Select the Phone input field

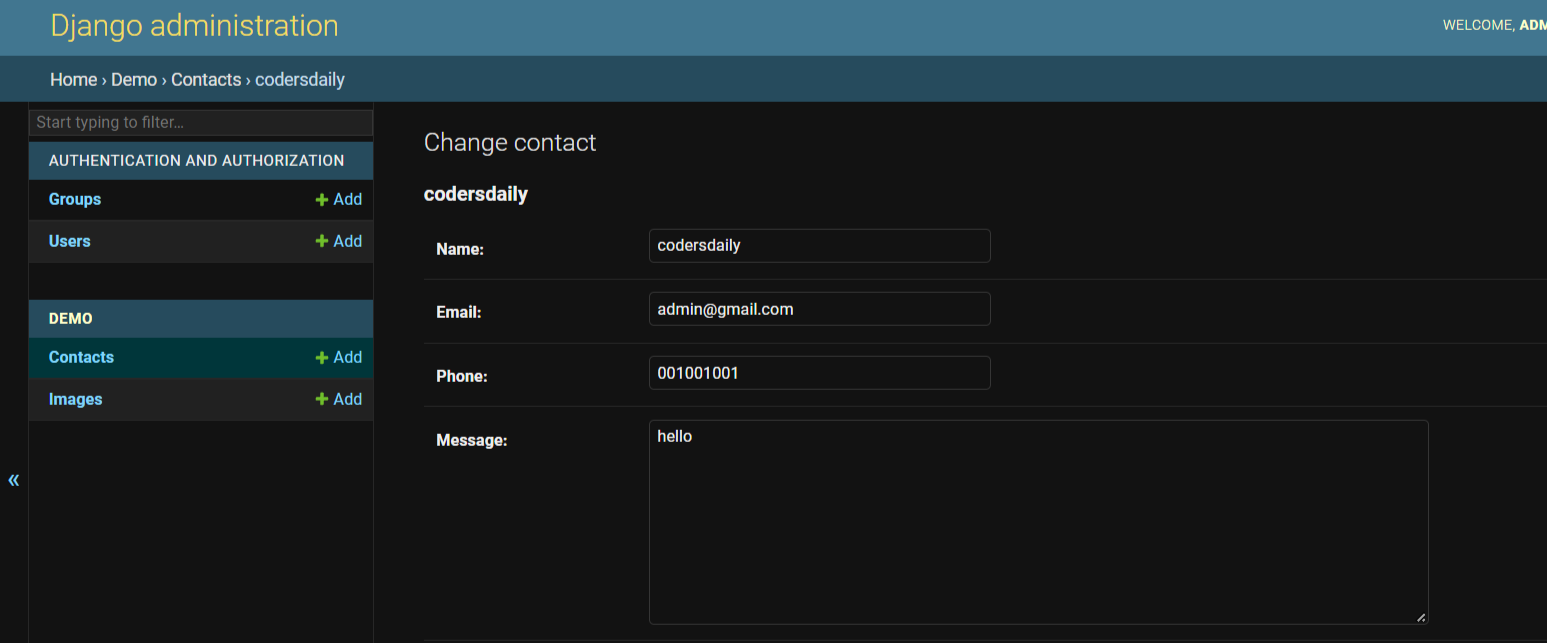pyautogui.click(x=819, y=373)
